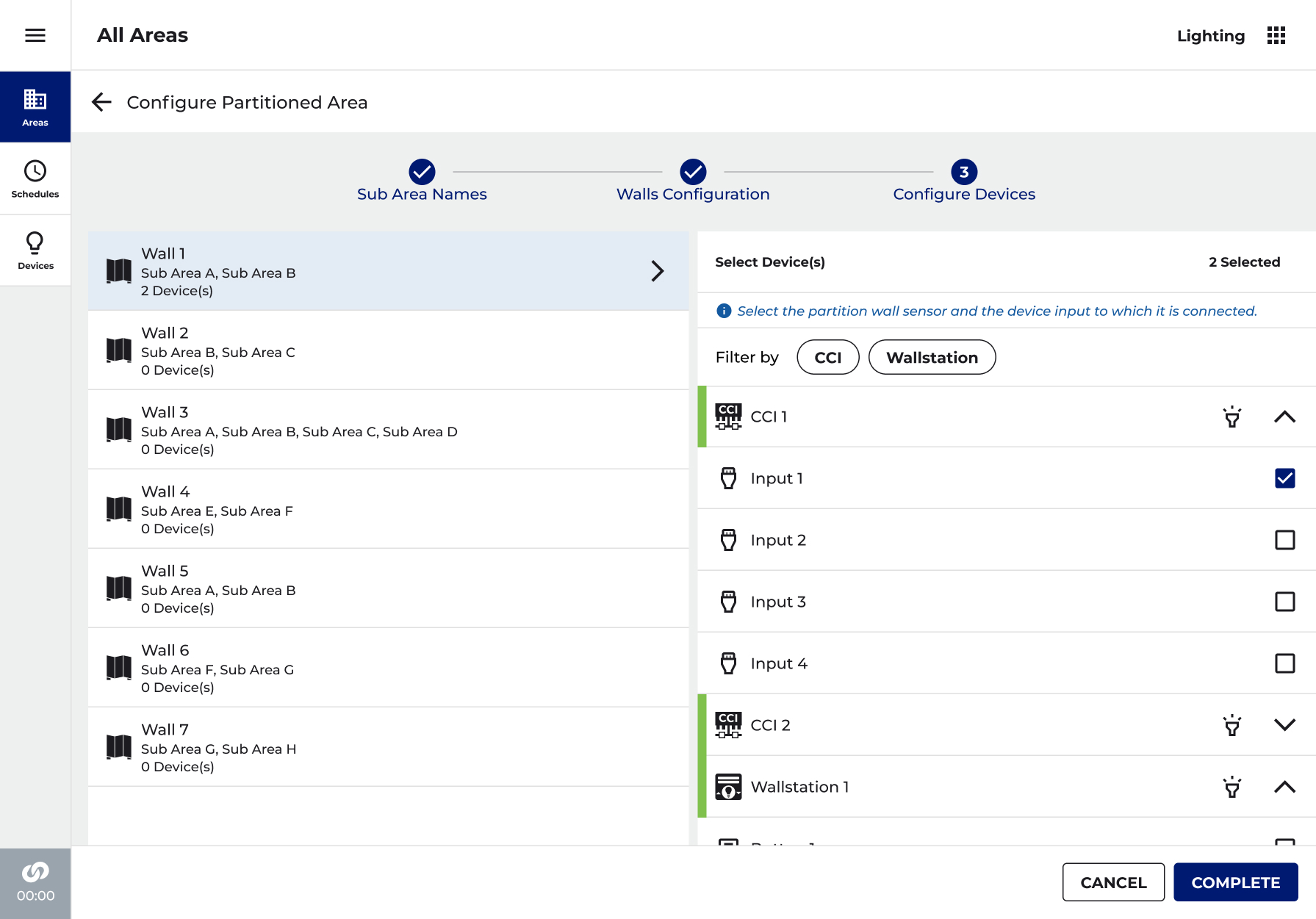Check the Input 3 checkbox
This screenshot has height=919, width=1316.
[x=1284, y=602]
